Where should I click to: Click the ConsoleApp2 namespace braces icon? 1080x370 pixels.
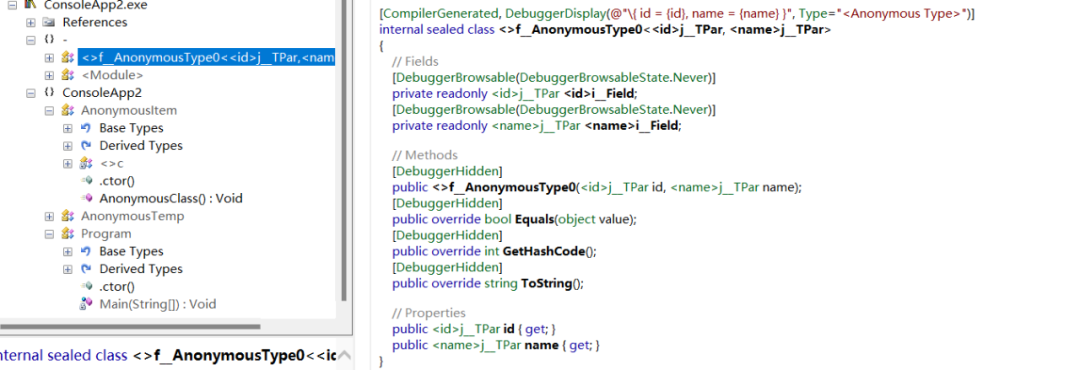[49, 93]
